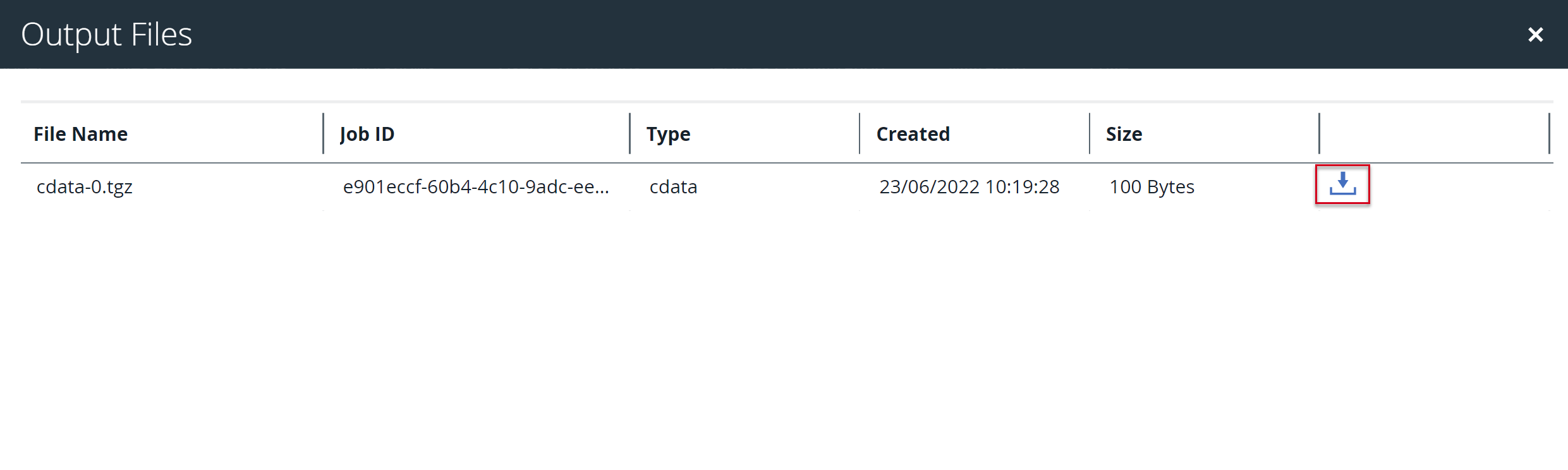Close the Output Files dialog

1536,35
